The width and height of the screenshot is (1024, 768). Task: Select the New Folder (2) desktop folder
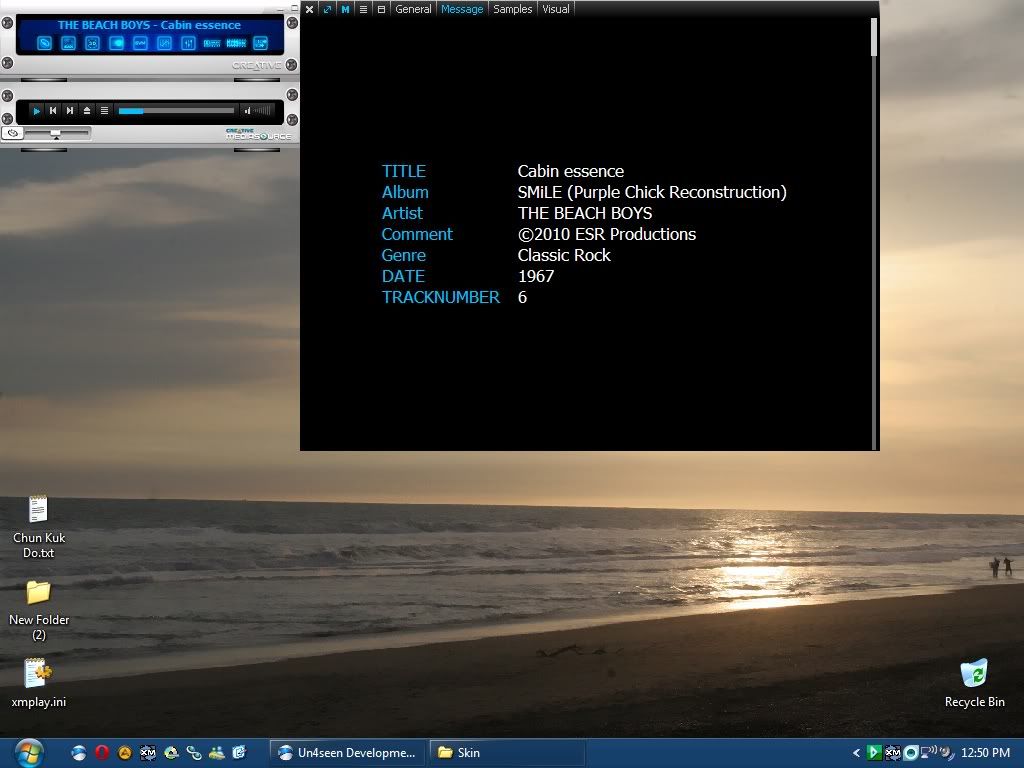[39, 611]
